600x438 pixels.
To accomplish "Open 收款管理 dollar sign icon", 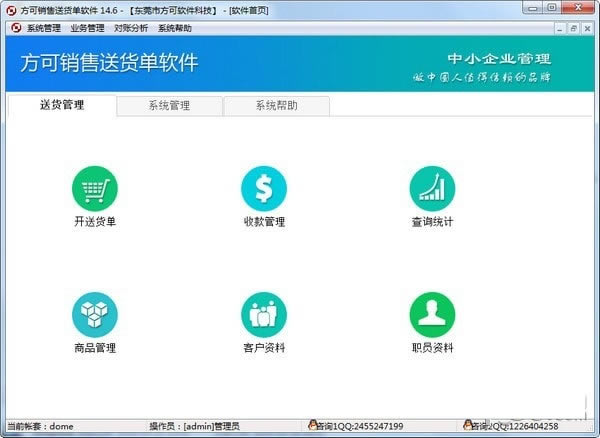I will (x=263, y=188).
